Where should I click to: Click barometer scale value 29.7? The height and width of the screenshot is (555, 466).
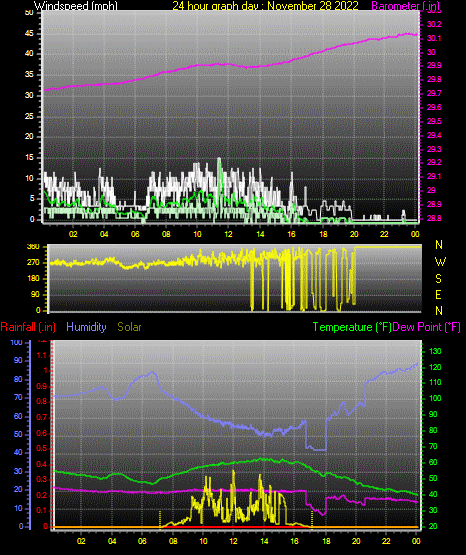pos(434,93)
